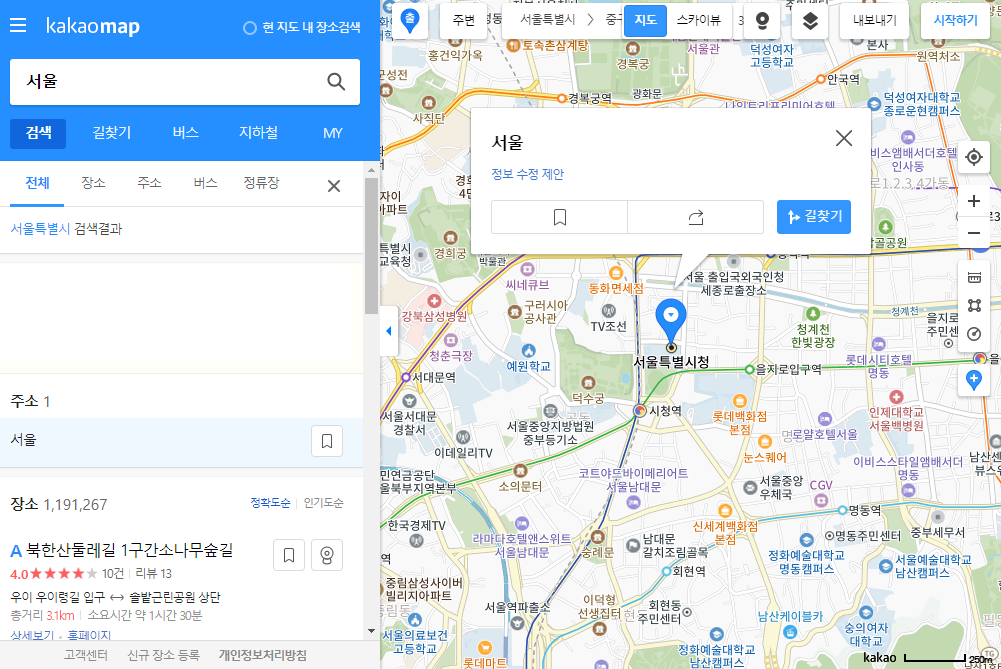Open roadview for 북한산둘레길 result
1001x669 pixels.
coord(327,555)
